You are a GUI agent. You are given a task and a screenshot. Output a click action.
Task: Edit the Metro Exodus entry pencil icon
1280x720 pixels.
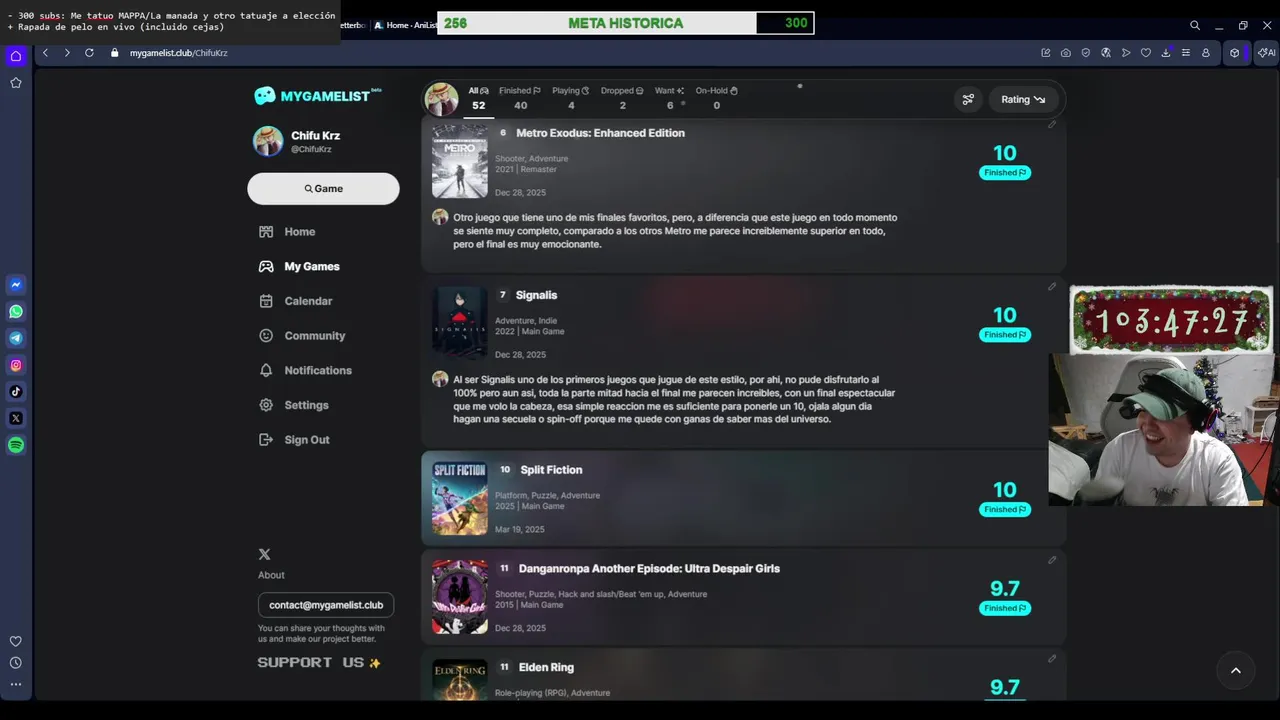coord(1052,125)
